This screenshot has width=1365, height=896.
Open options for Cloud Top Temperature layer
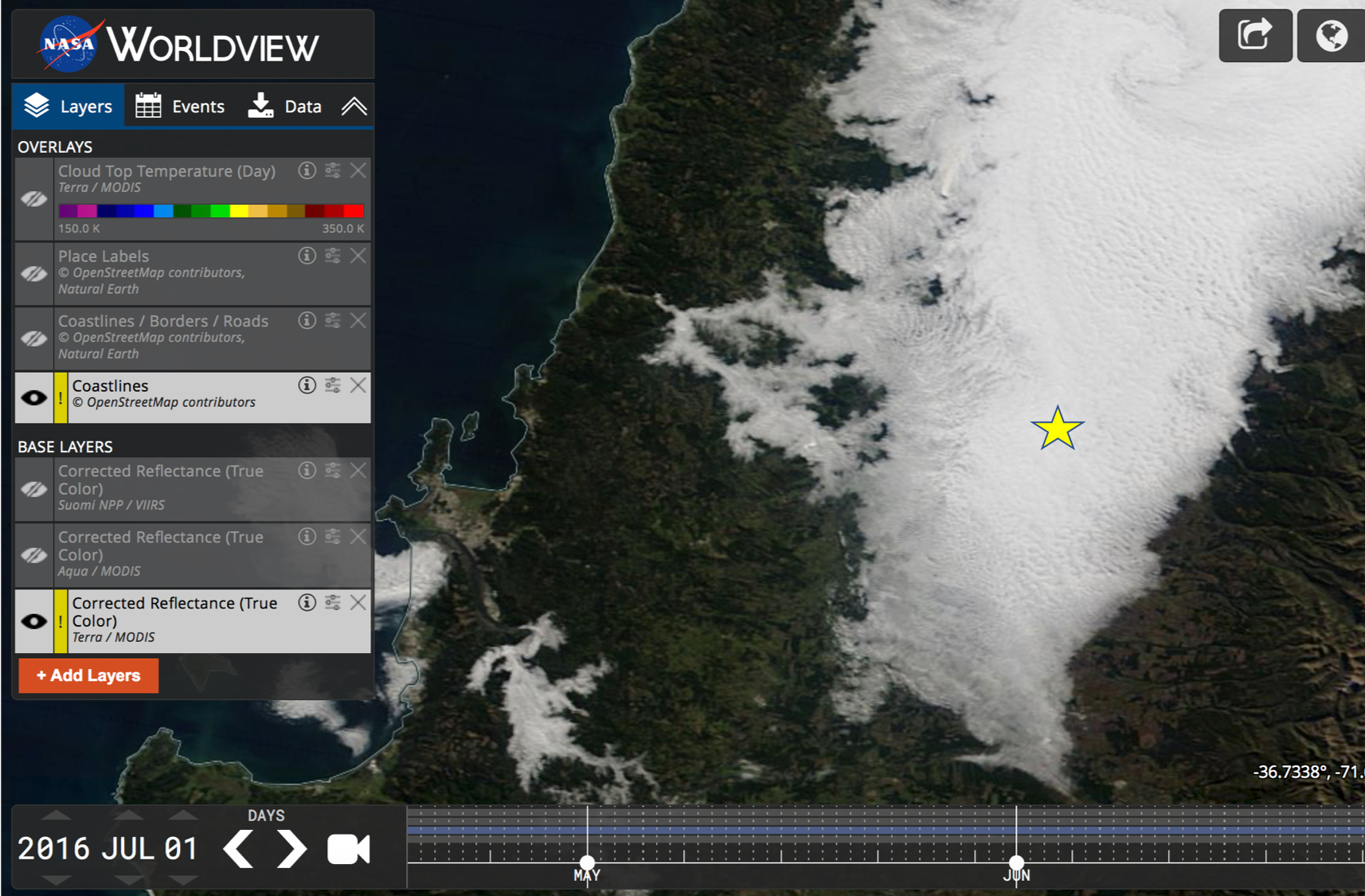pyautogui.click(x=333, y=170)
